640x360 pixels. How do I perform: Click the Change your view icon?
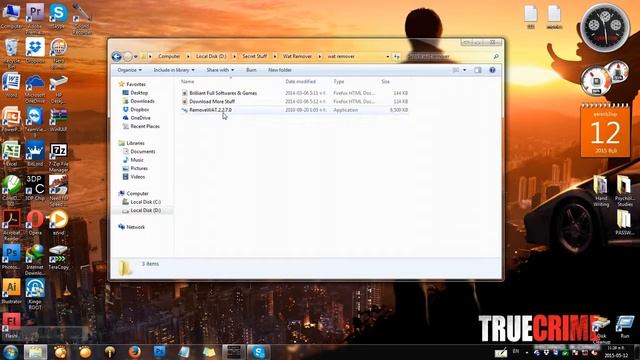(456, 70)
